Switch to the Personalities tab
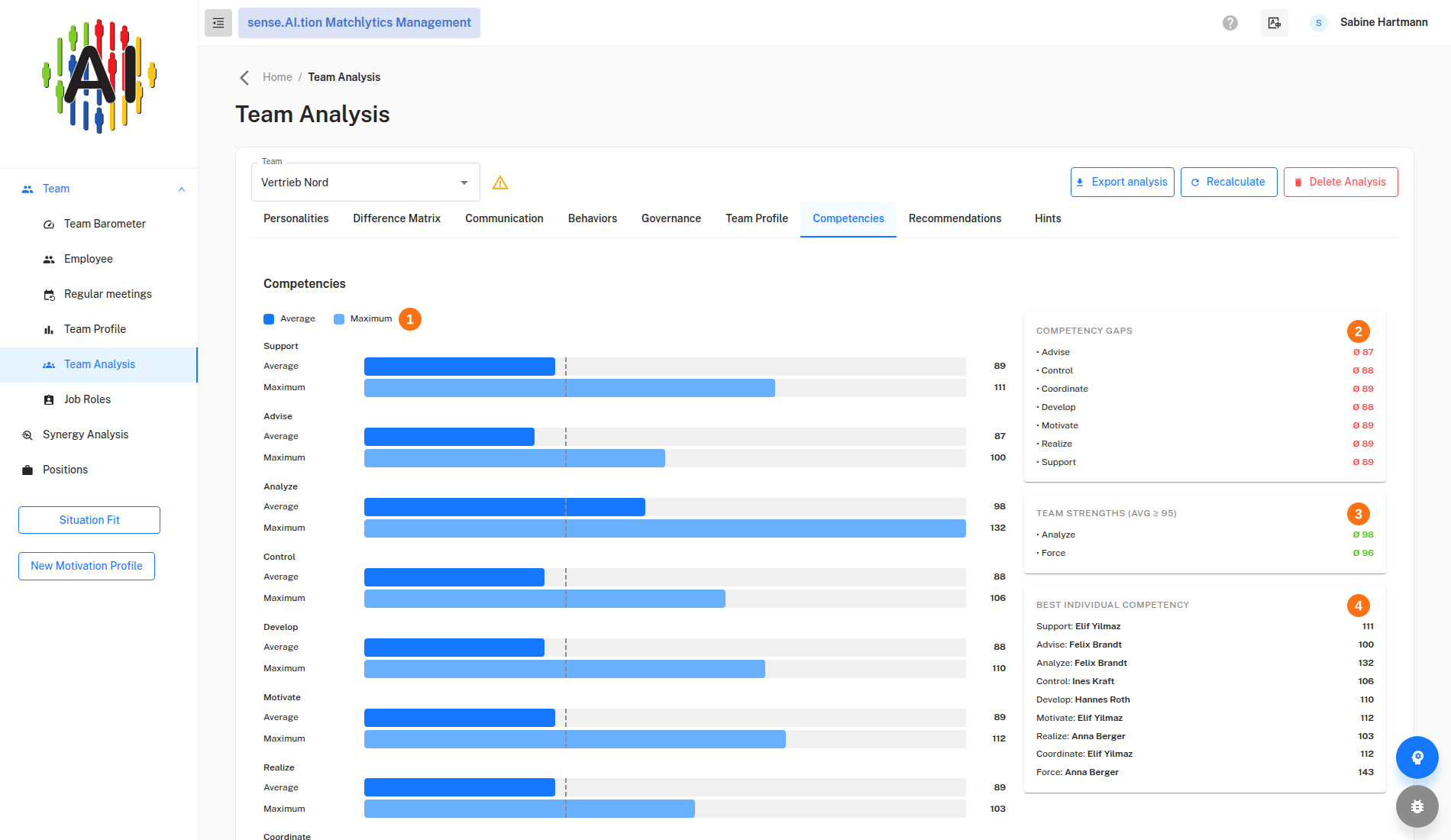 pyautogui.click(x=296, y=219)
